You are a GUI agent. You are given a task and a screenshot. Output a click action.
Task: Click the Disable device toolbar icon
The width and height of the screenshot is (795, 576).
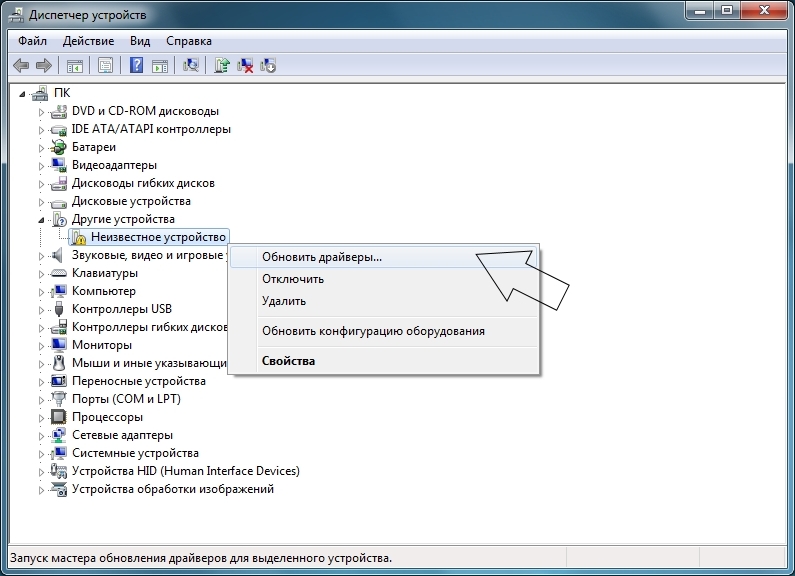(x=268, y=66)
